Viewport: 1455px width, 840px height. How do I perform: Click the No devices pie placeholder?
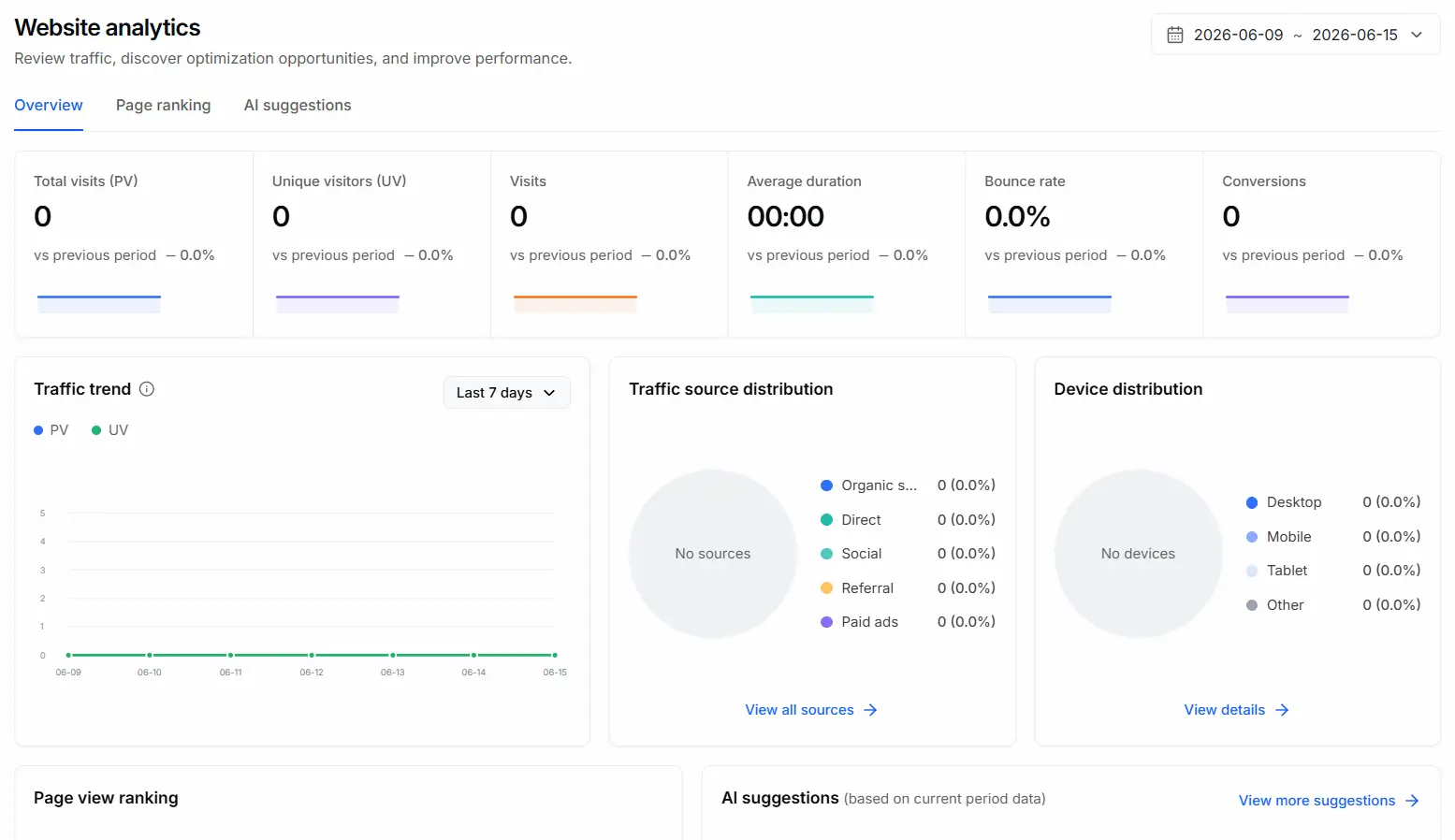pyautogui.click(x=1138, y=554)
